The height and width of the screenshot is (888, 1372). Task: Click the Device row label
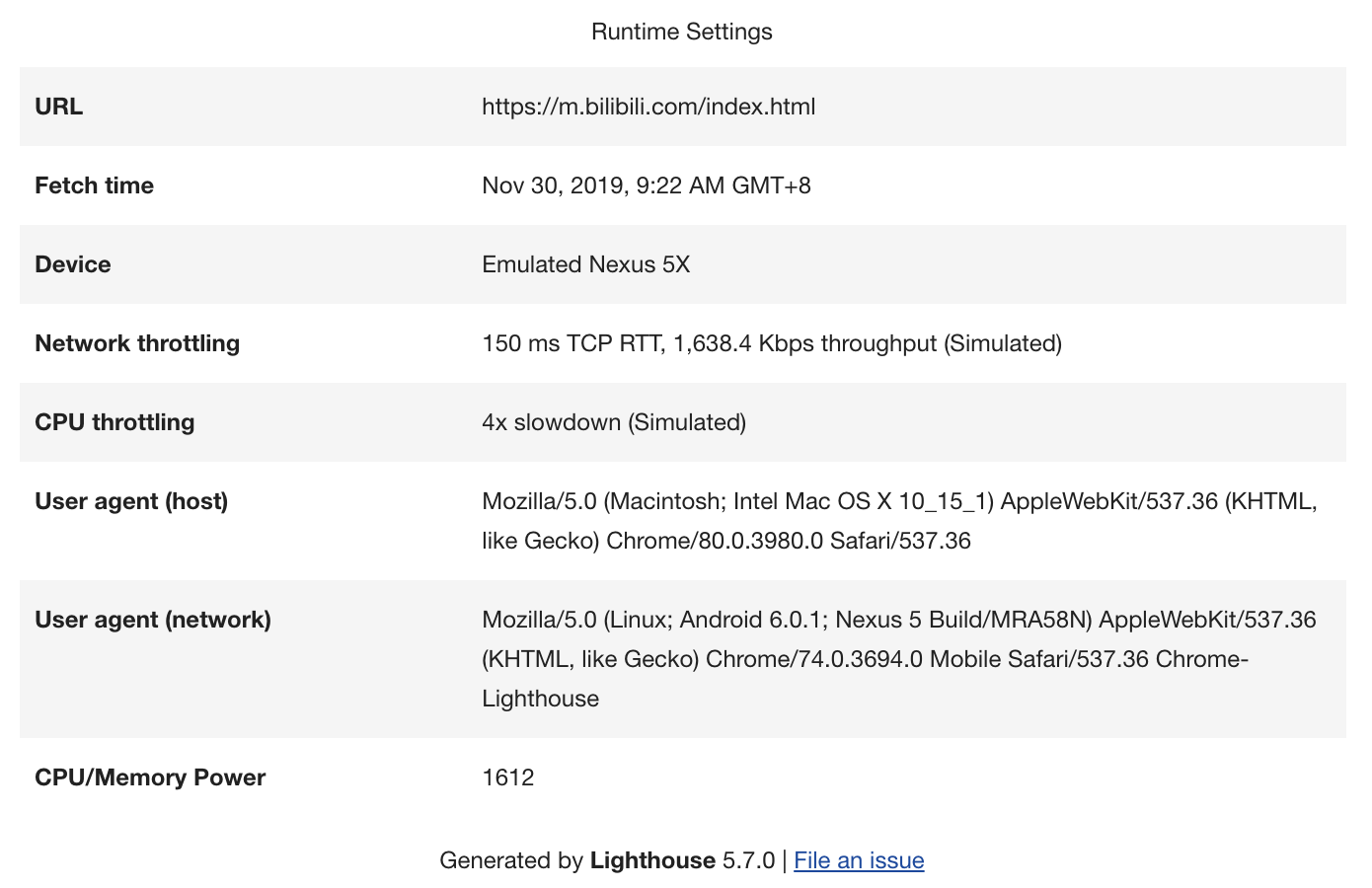pos(73,264)
